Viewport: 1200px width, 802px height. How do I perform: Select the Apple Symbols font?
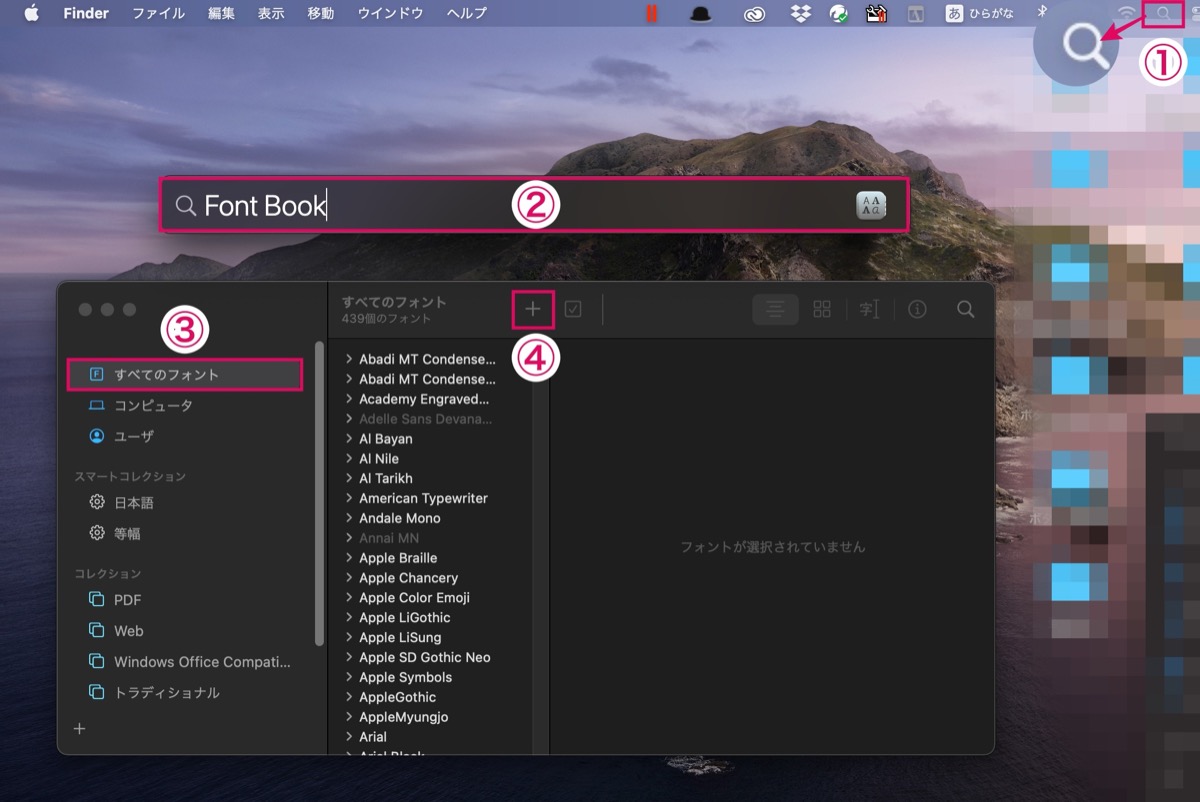tap(406, 677)
